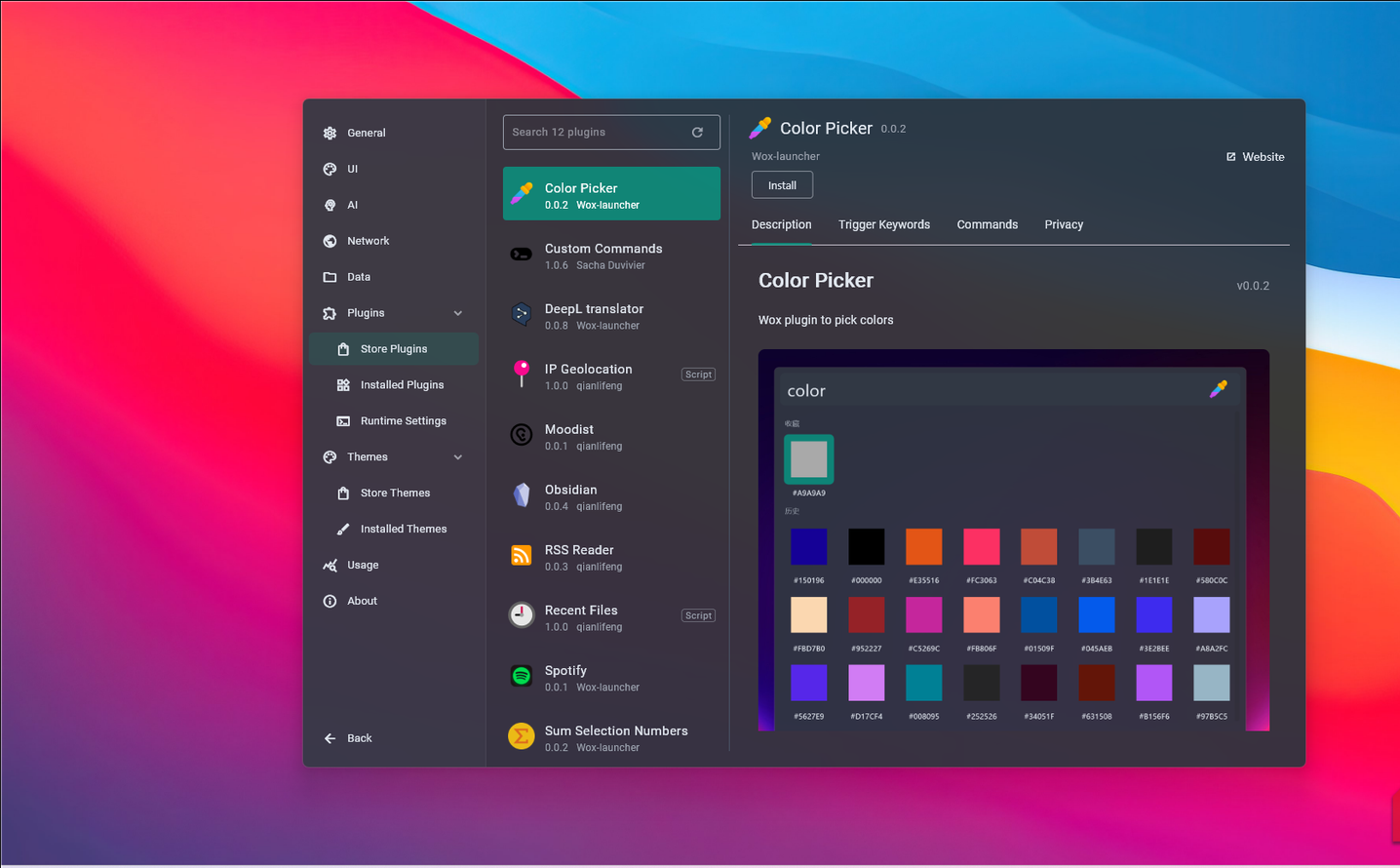Open the DeepL translator plugin icon
The height and width of the screenshot is (868, 1400).
[521, 314]
